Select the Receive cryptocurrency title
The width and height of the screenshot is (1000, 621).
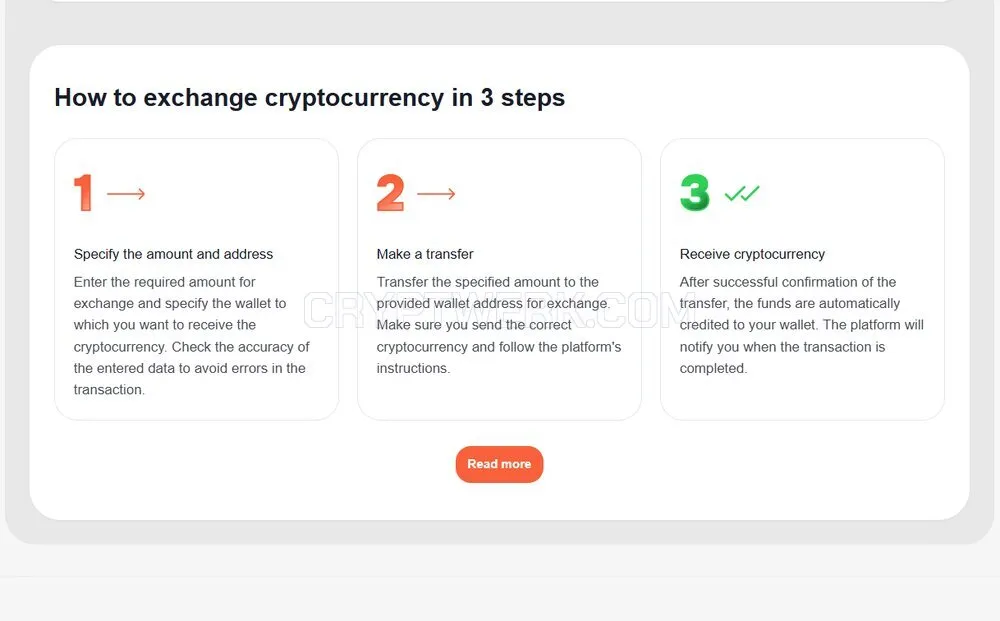[752, 254]
